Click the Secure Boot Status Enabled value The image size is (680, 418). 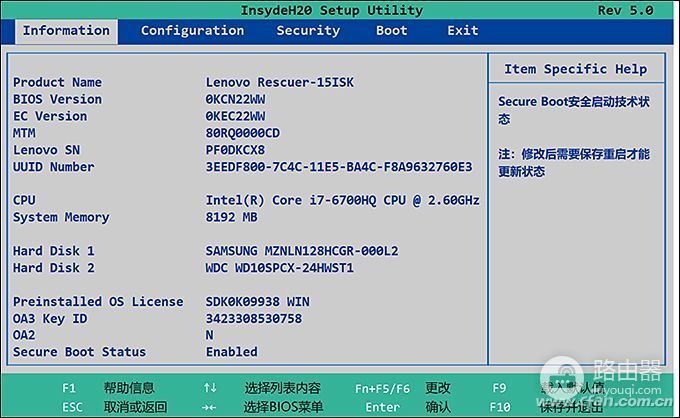coord(231,352)
